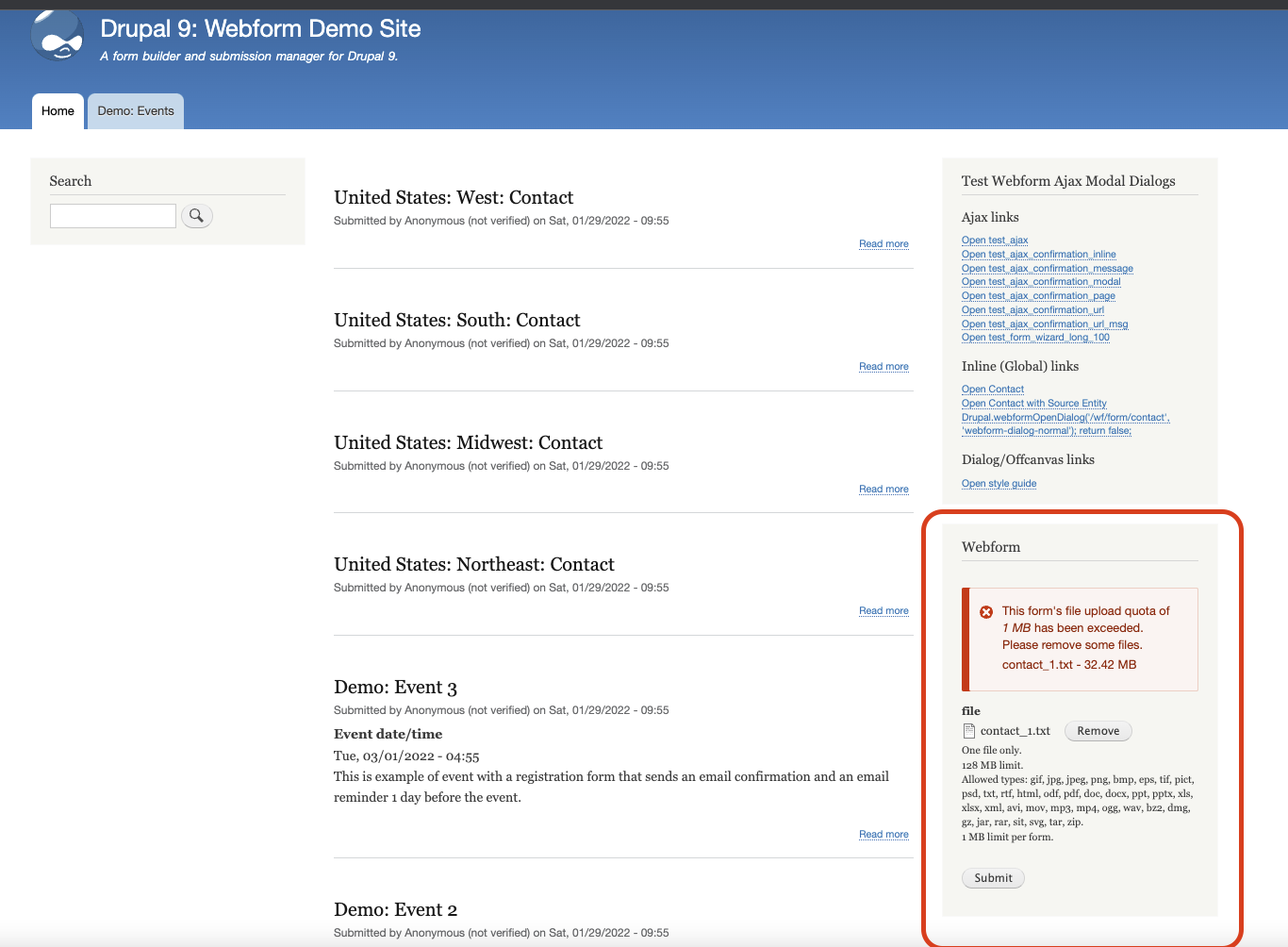The image size is (1288, 947).
Task: Click Open test_ajax_confirmation_message link
Action: click(1048, 269)
